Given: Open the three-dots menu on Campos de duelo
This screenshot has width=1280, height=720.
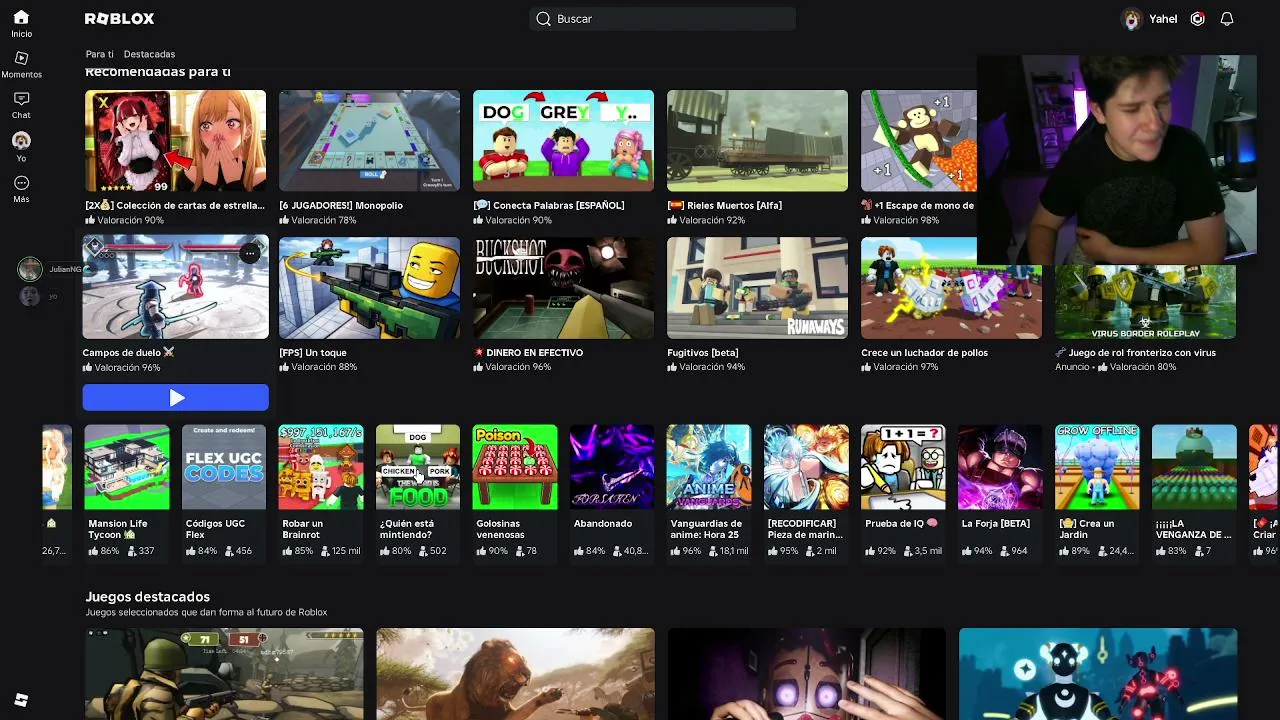Looking at the screenshot, I should coord(250,254).
